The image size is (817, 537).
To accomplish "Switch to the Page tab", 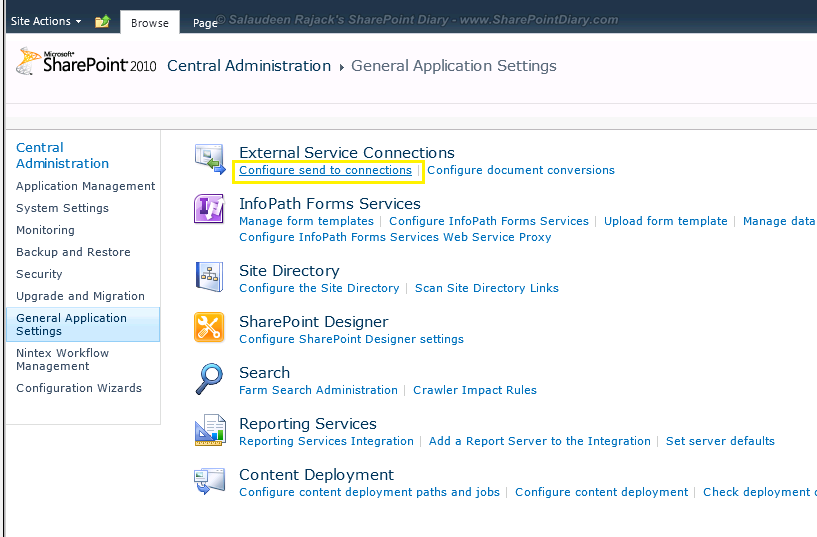I will point(205,23).
